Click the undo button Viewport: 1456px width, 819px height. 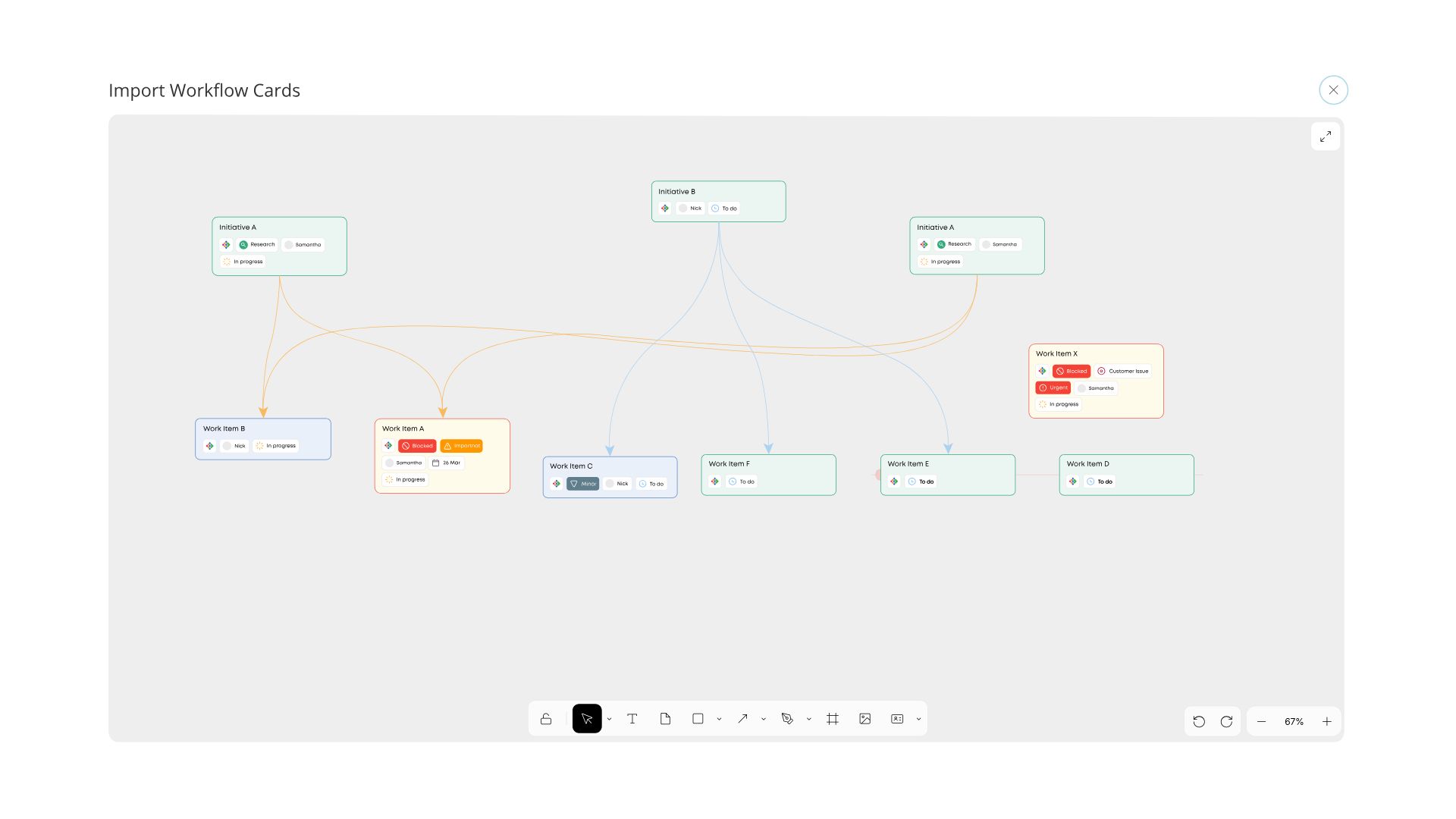tap(1199, 722)
